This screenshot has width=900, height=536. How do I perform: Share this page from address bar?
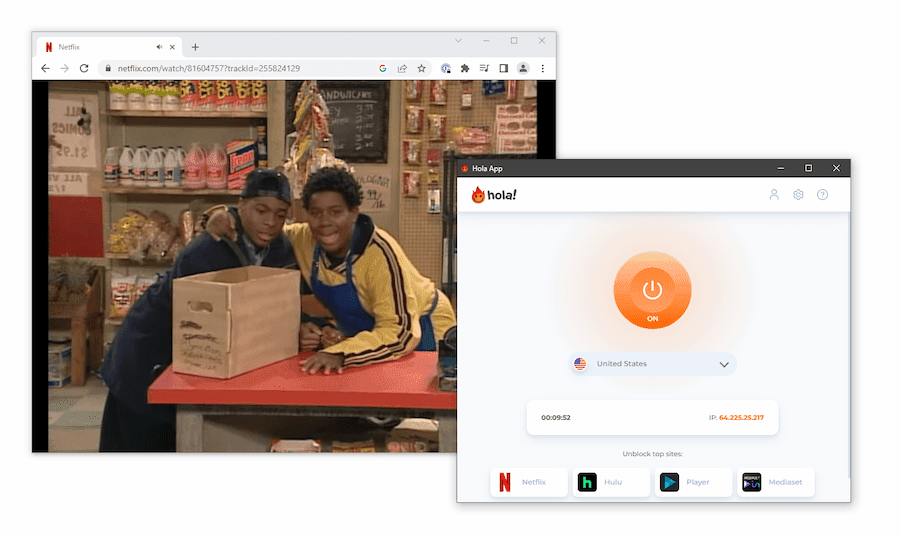click(x=402, y=68)
